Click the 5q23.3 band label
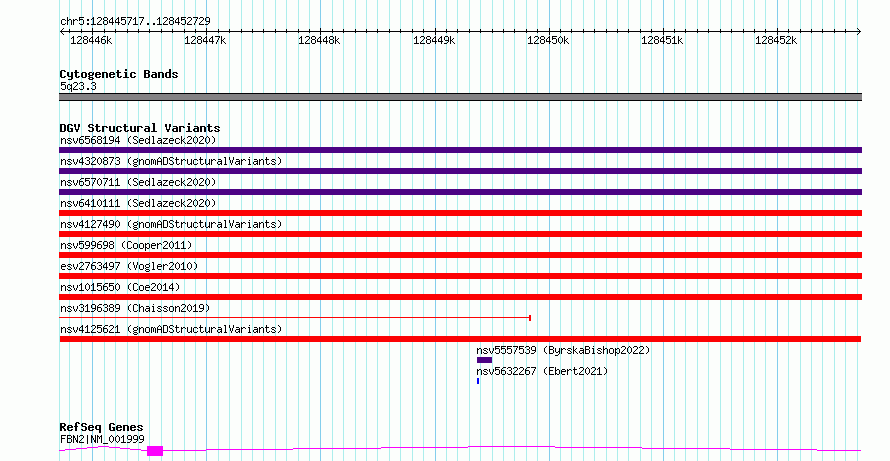 coord(78,86)
